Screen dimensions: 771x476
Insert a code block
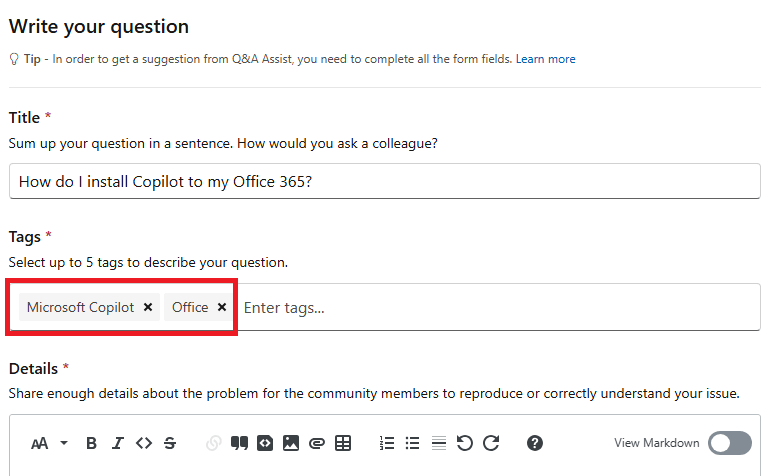coord(265,443)
